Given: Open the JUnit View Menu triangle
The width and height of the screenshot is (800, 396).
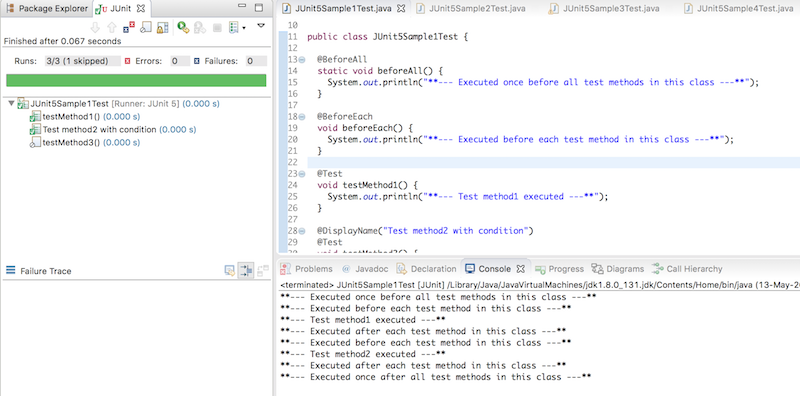Looking at the screenshot, I should [x=261, y=25].
